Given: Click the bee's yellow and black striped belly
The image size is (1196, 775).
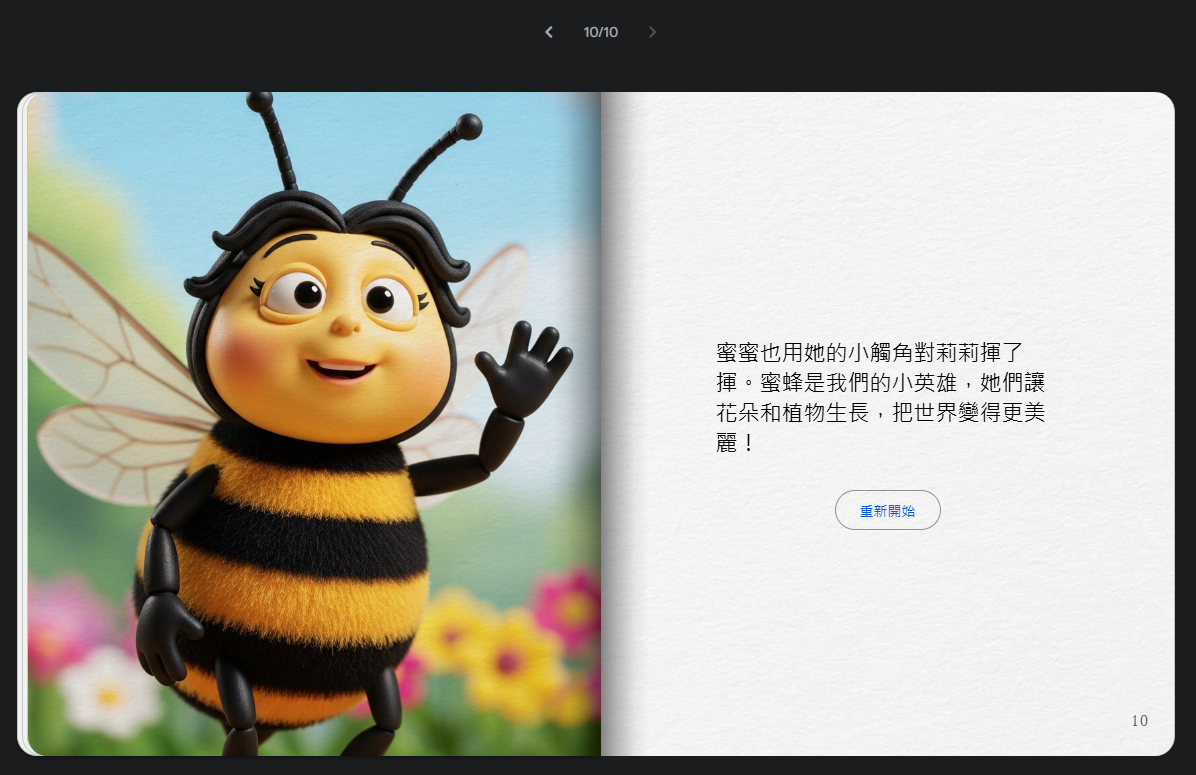Looking at the screenshot, I should point(300,560).
